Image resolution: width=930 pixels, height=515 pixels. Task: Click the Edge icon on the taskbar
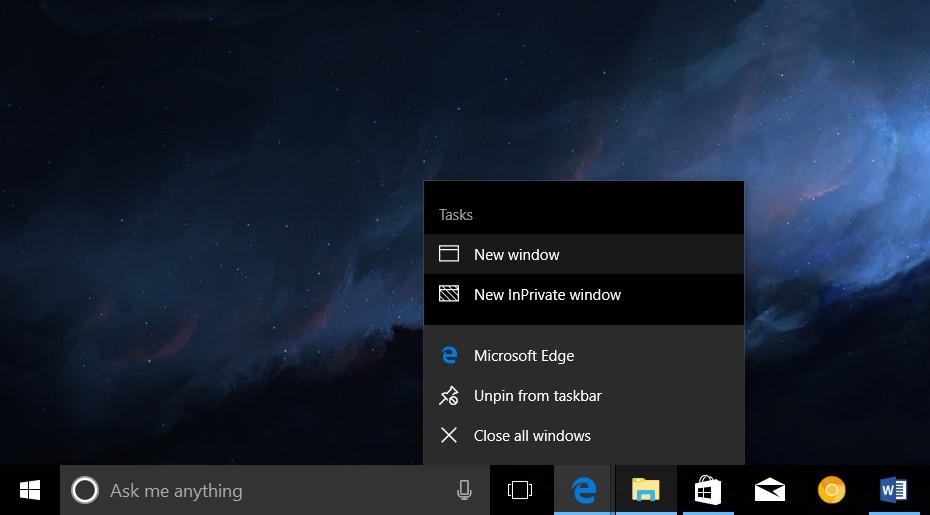(584, 490)
